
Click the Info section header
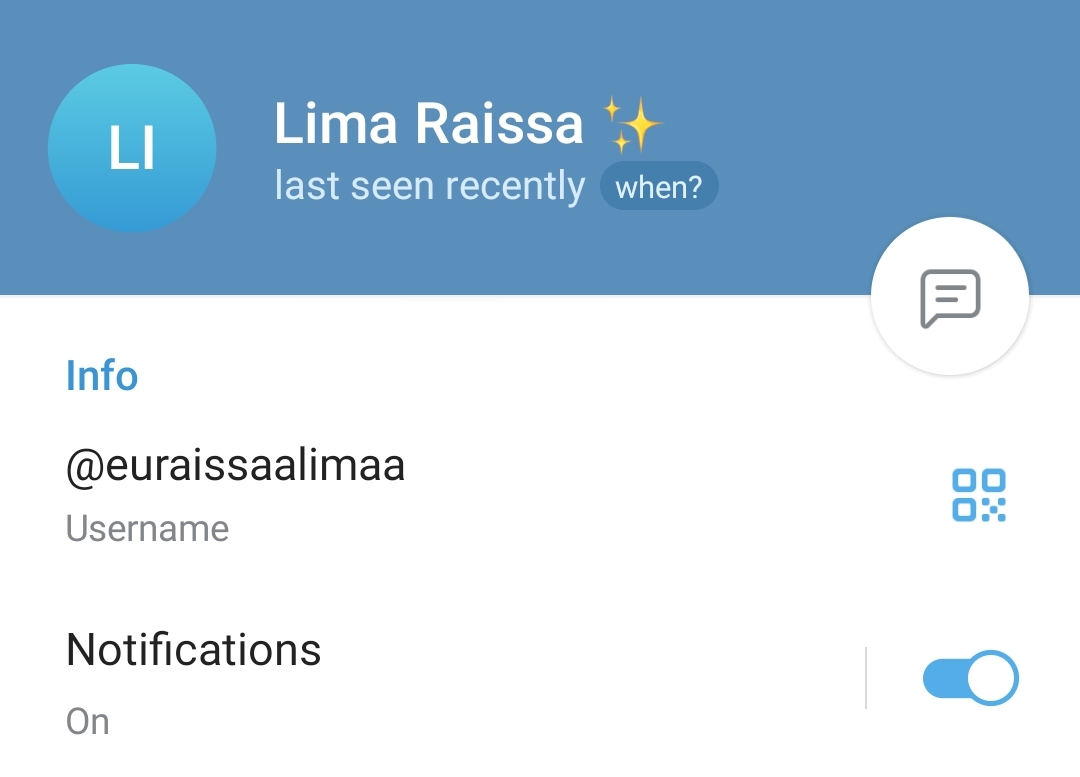102,376
